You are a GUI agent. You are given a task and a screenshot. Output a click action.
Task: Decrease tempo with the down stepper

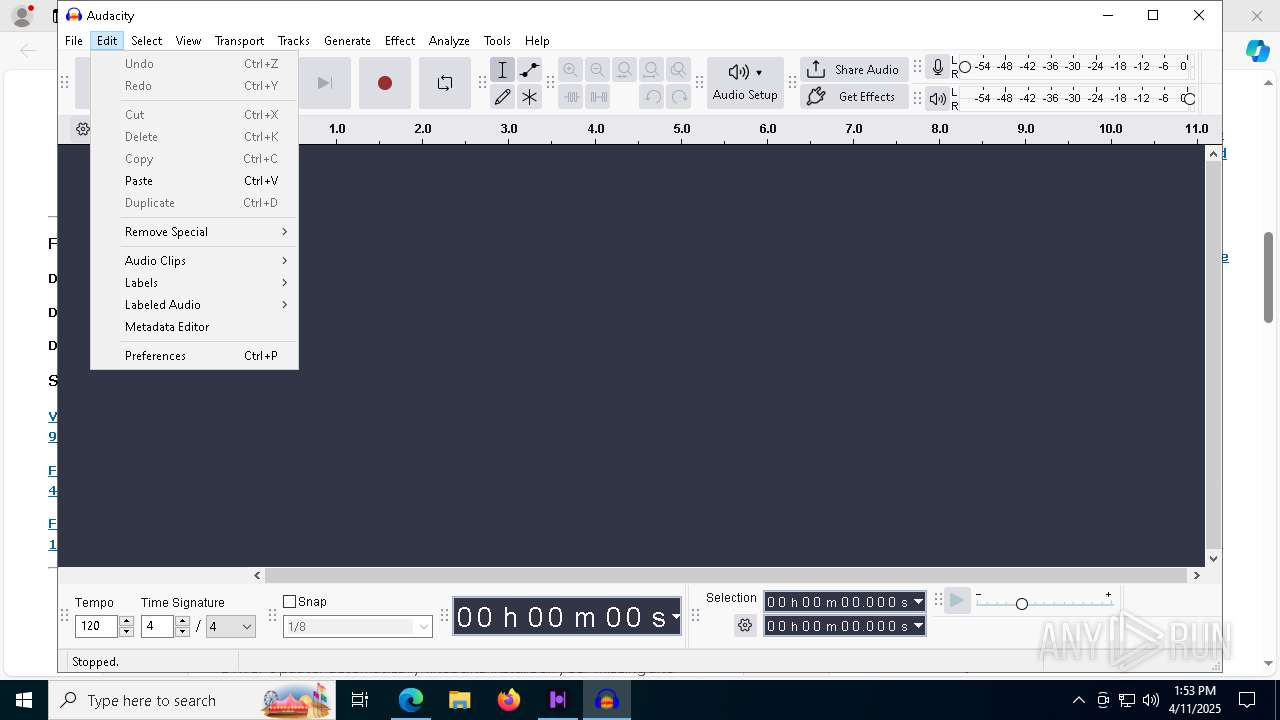(126, 632)
